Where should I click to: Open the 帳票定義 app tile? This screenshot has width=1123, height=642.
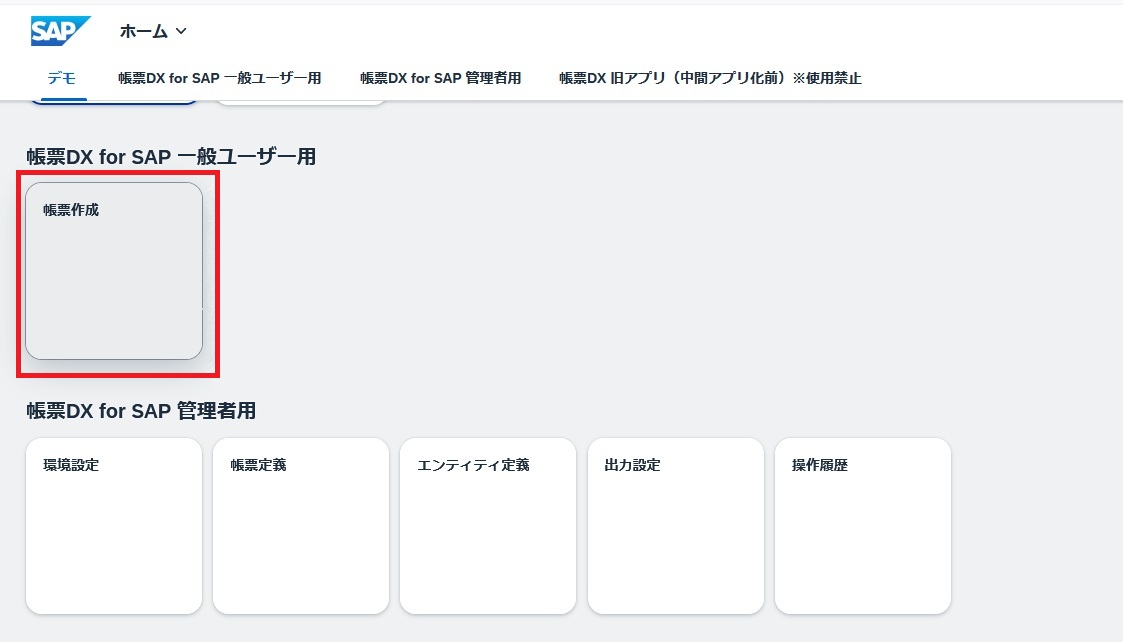pyautogui.click(x=301, y=525)
